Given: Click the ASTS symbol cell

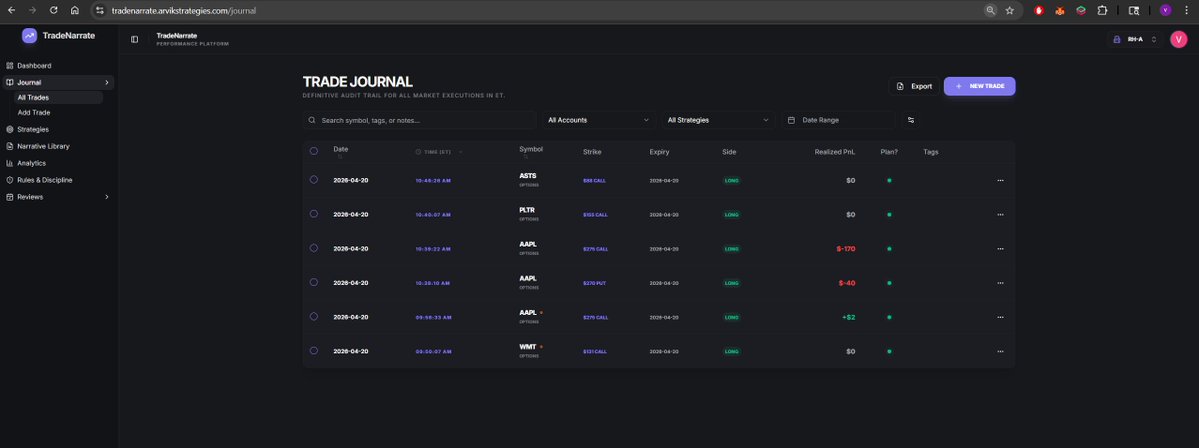Looking at the screenshot, I should (x=528, y=180).
